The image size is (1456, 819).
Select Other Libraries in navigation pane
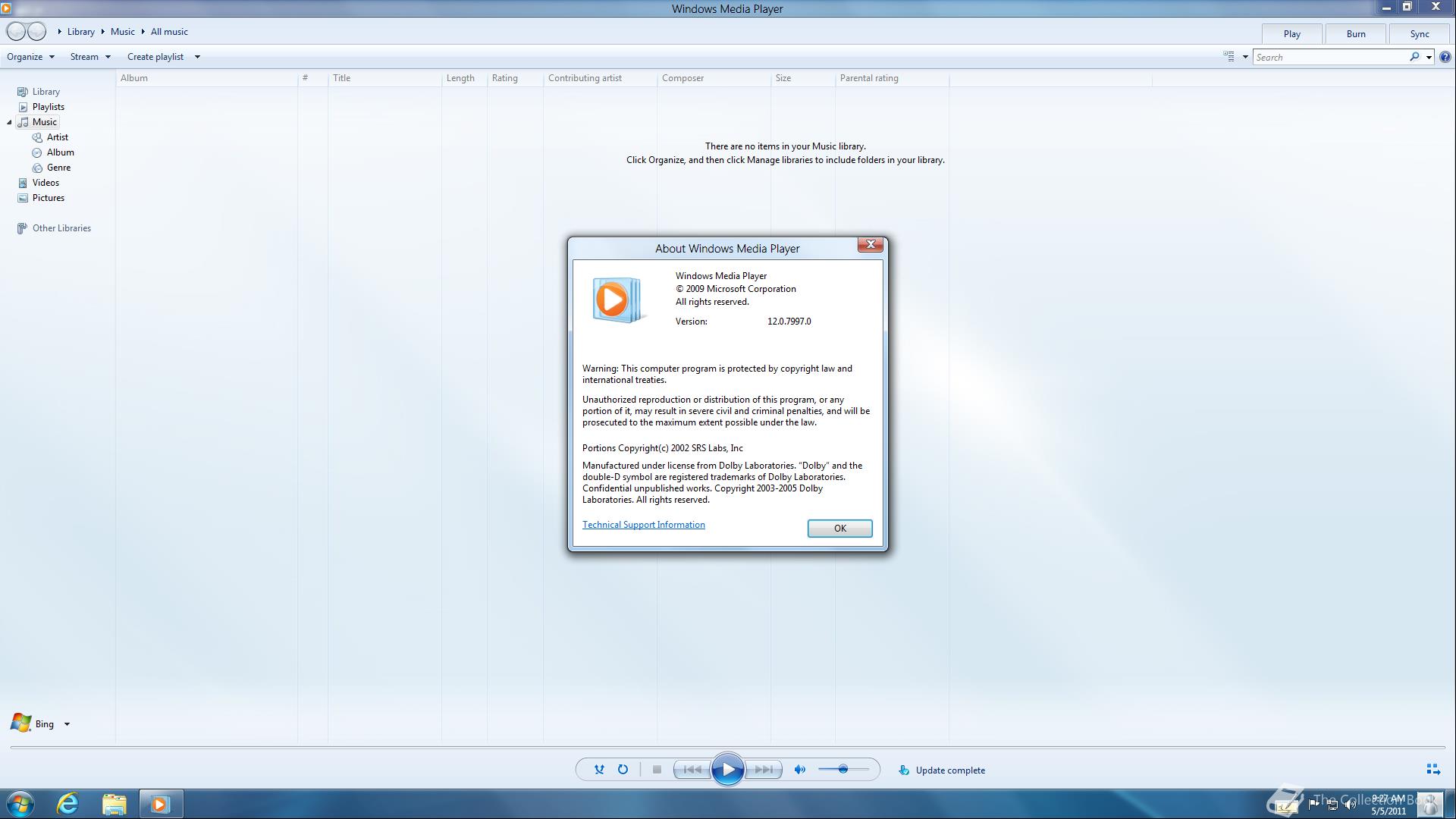[x=61, y=228]
